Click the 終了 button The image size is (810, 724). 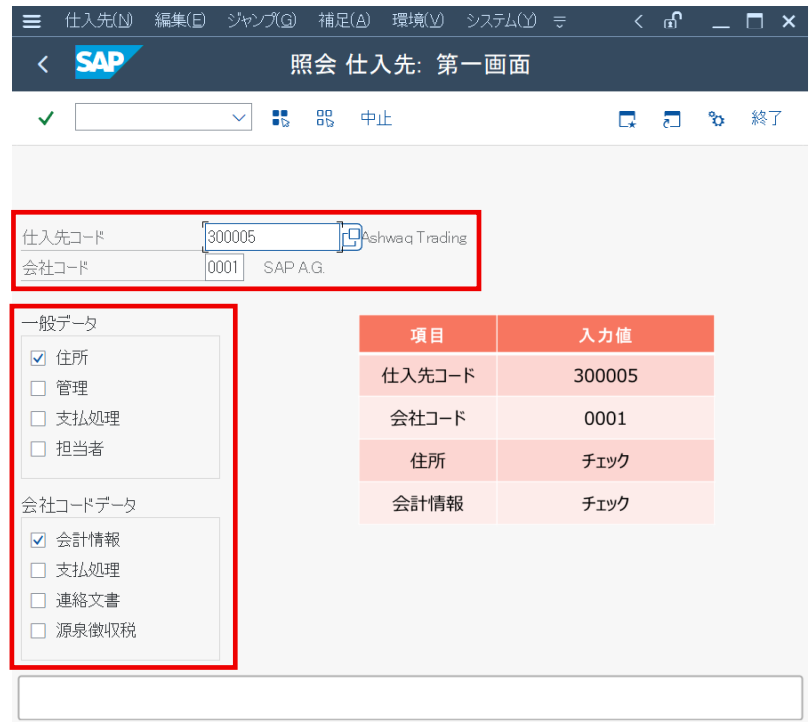(767, 118)
